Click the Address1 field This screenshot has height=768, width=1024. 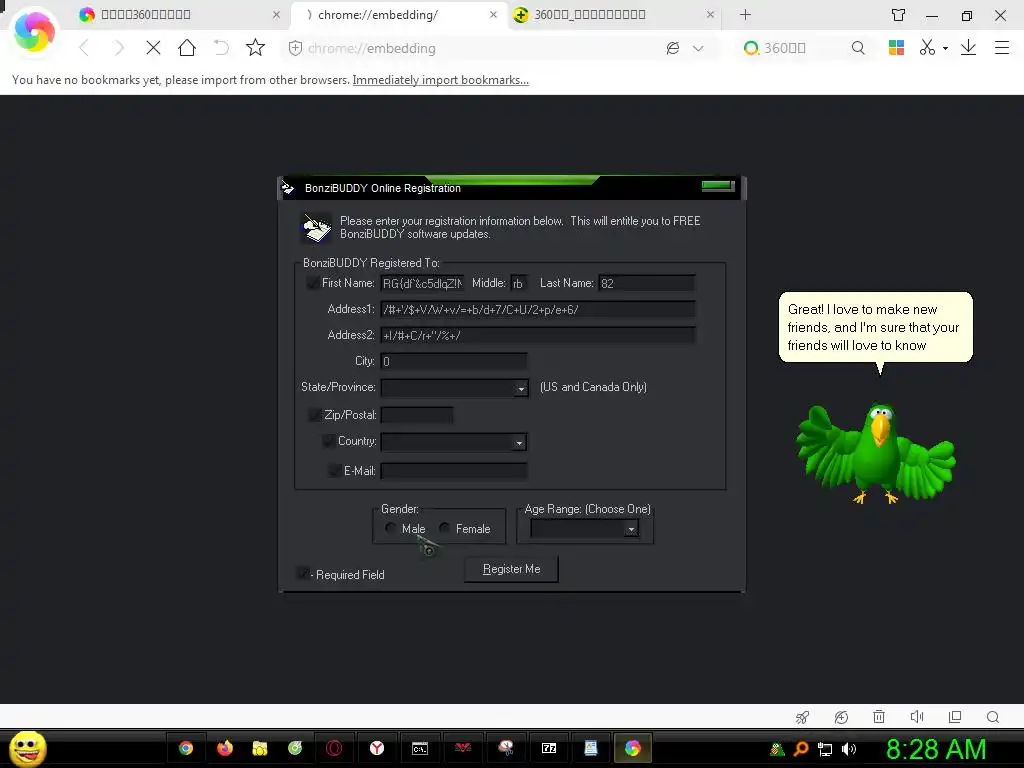(x=537, y=310)
